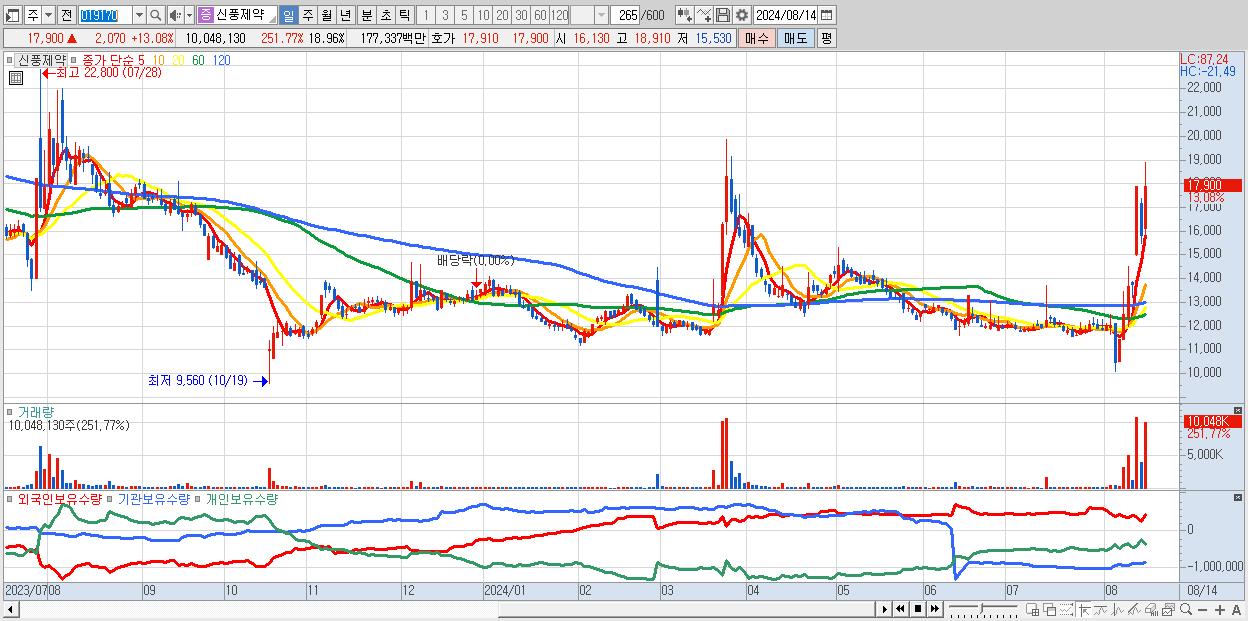Open the custom interval dropdown
Image resolution: width=1248 pixels, height=621 pixels.
click(x=600, y=15)
